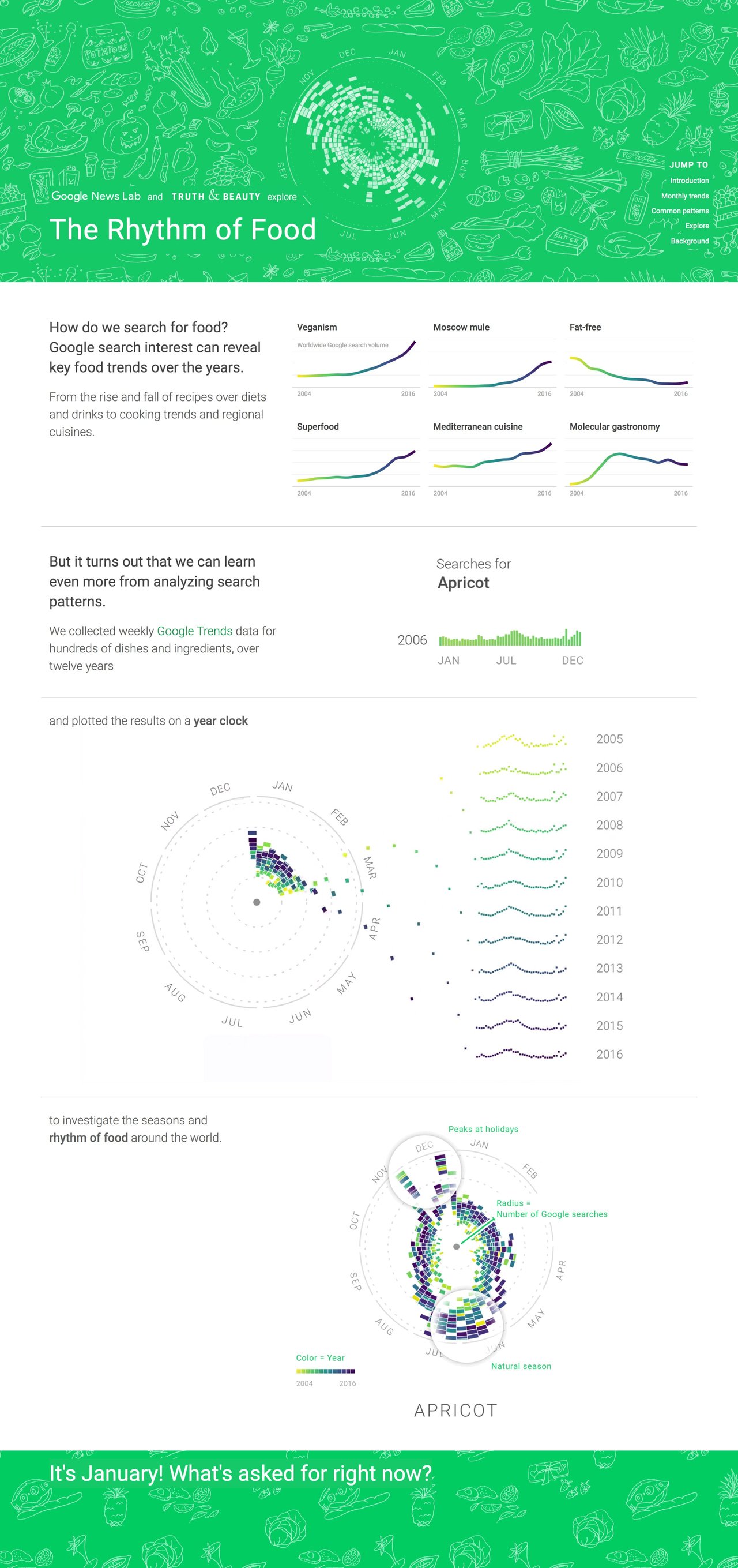Go to the Background section
The height and width of the screenshot is (1568, 738).
click(x=690, y=241)
